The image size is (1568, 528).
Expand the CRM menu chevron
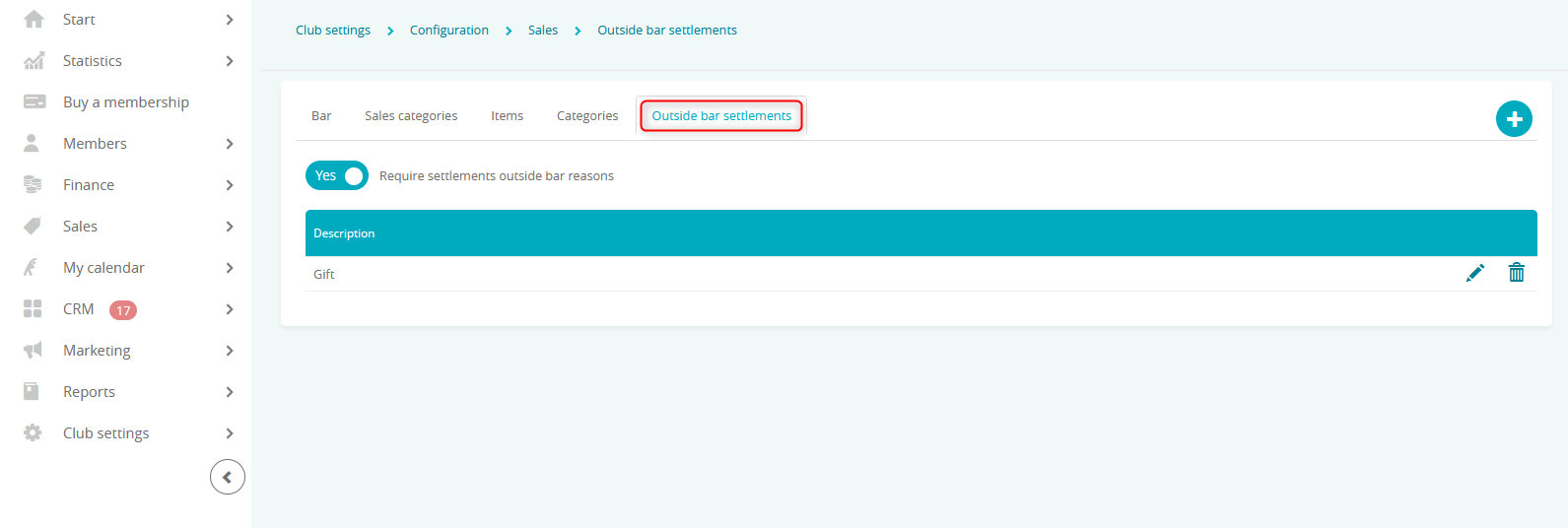(229, 309)
